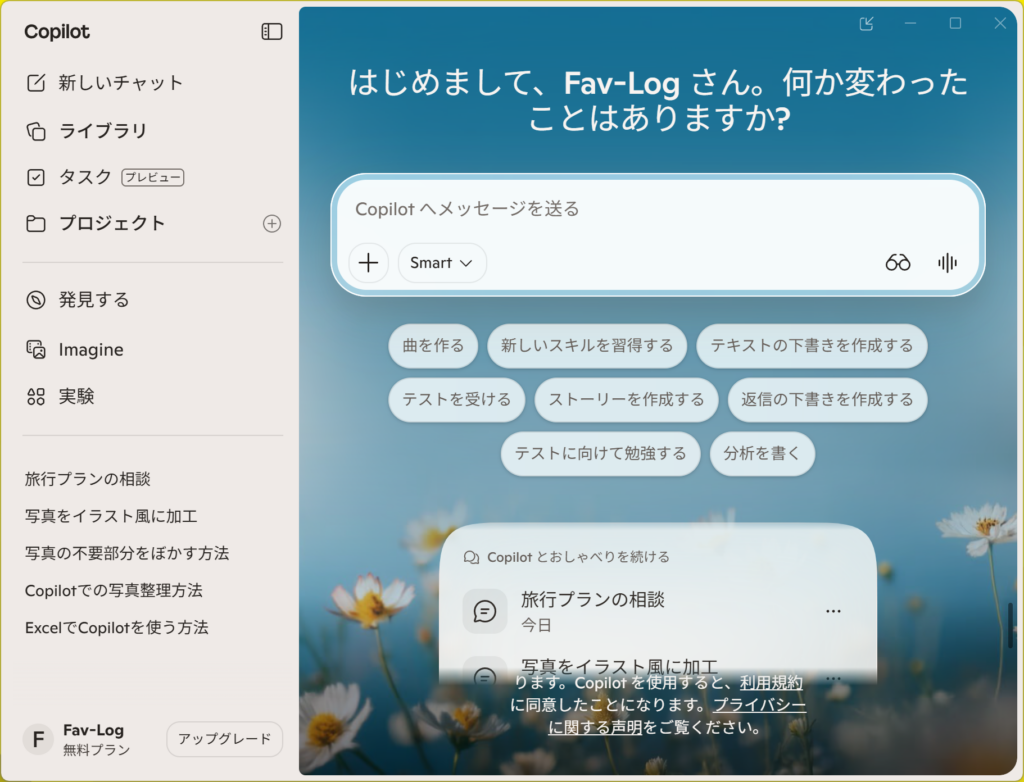The height and width of the screenshot is (782, 1024).
Task: Open ExcelでCopilotを使う方法 chat history
Action: point(116,628)
